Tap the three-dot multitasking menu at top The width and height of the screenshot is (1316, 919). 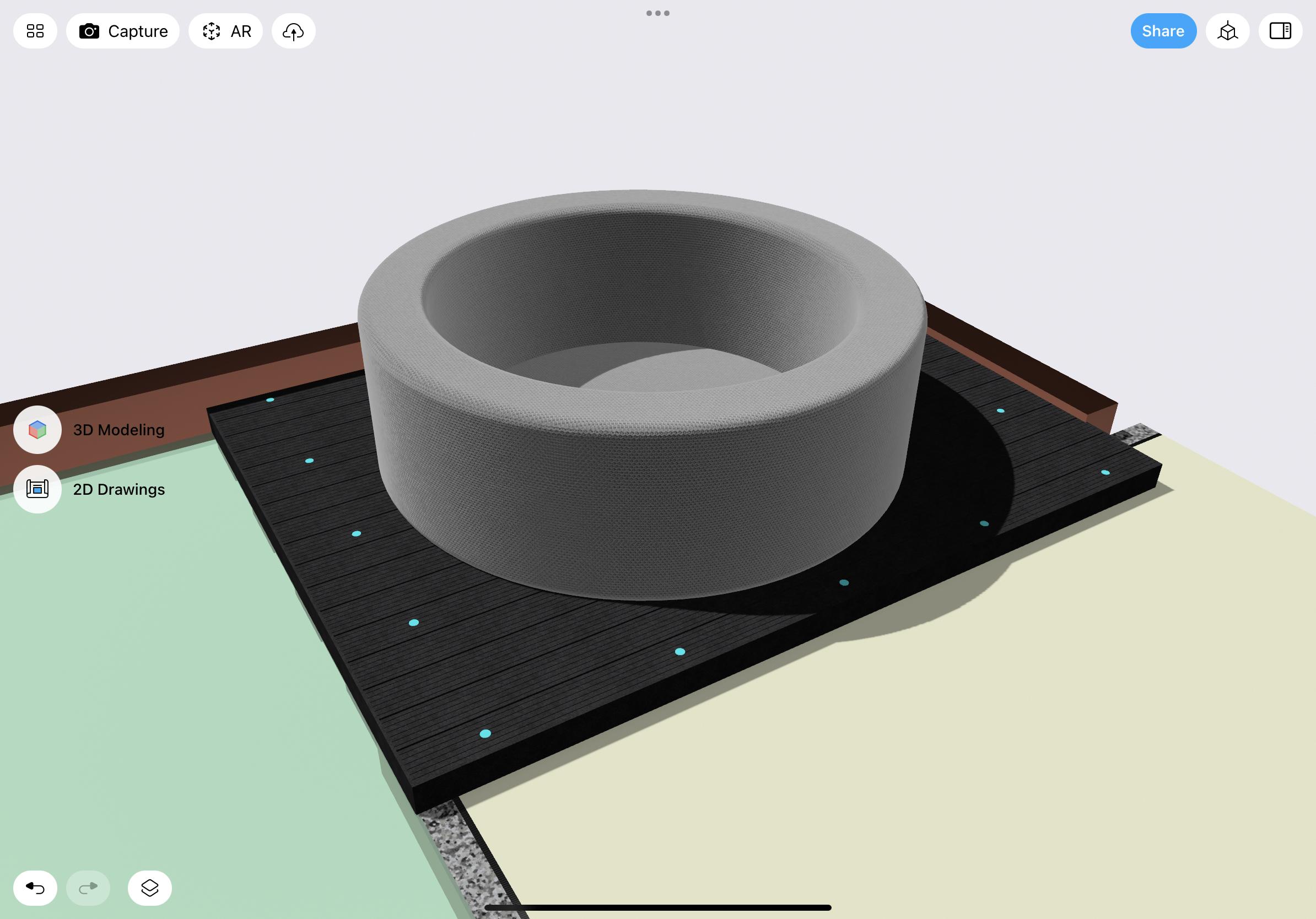657,13
